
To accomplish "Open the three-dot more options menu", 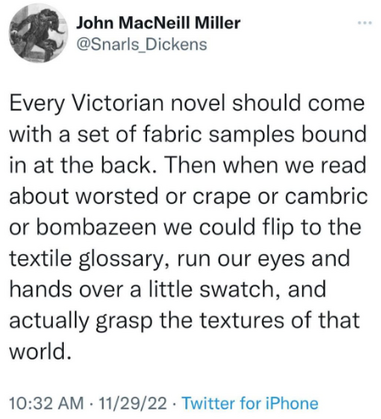I will (x=364, y=23).
